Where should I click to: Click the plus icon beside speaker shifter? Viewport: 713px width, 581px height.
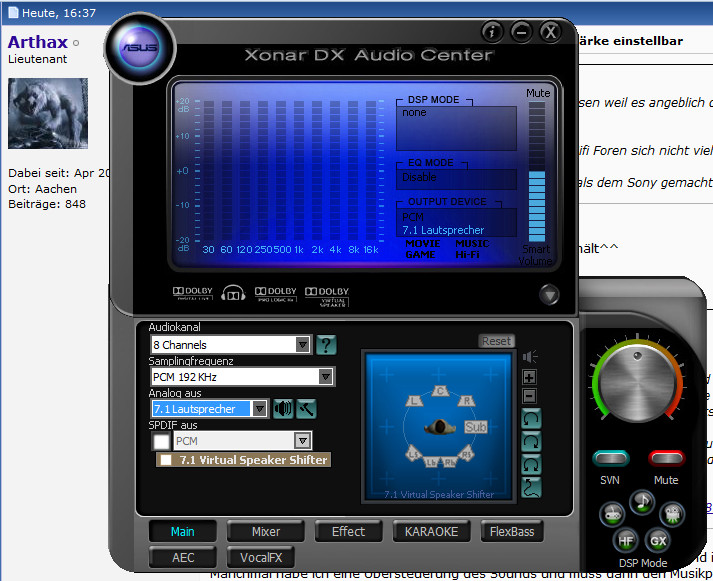click(529, 377)
